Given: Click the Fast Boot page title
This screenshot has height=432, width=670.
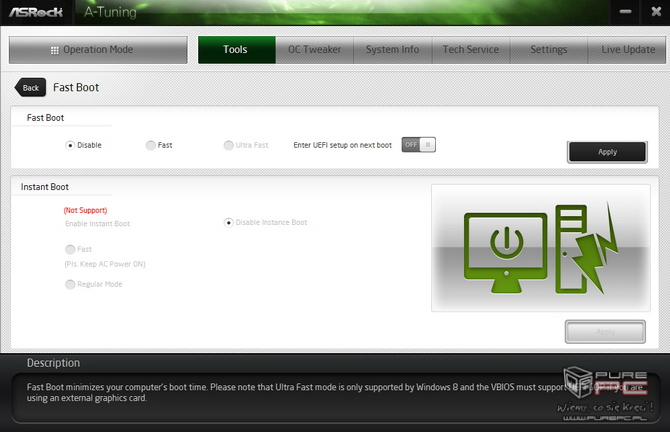Looking at the screenshot, I should click(x=76, y=88).
